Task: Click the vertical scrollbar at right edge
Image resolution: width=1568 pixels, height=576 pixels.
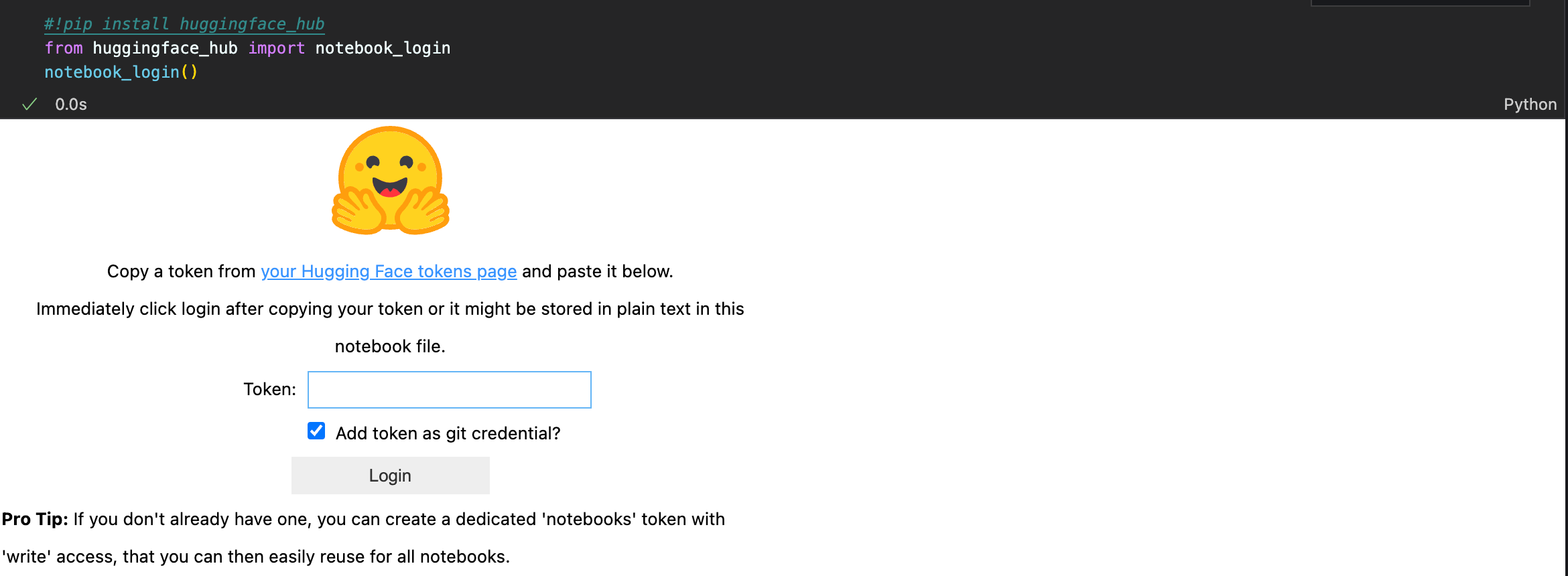Action: tap(1566, 288)
